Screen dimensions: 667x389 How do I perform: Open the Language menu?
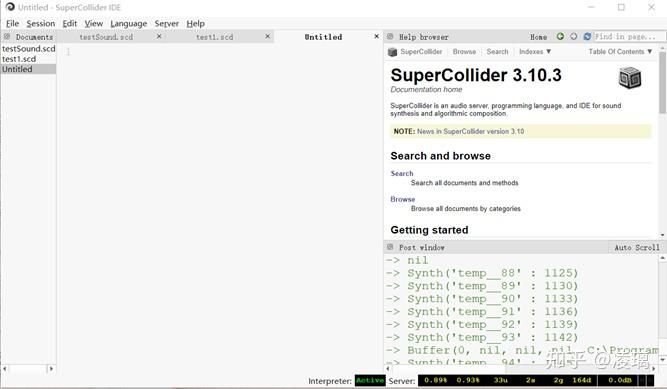point(128,23)
